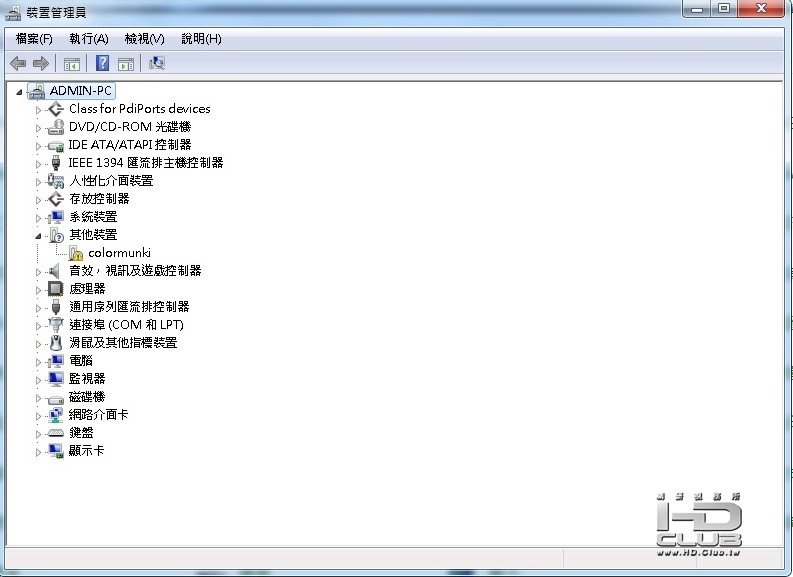Click the 存放控制器 icon
Image resolution: width=793 pixels, height=577 pixels.
(x=56, y=199)
